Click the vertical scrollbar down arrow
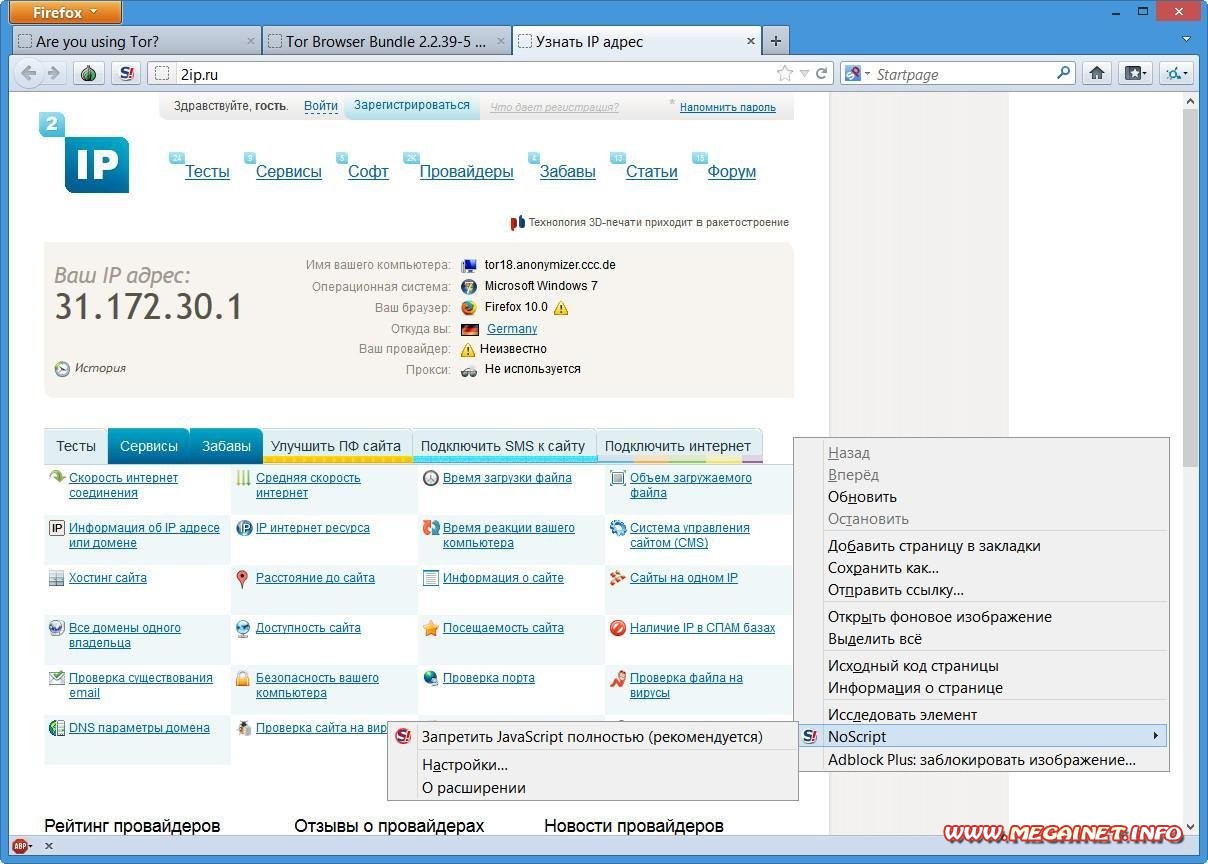This screenshot has height=864, width=1208. tap(1190, 828)
